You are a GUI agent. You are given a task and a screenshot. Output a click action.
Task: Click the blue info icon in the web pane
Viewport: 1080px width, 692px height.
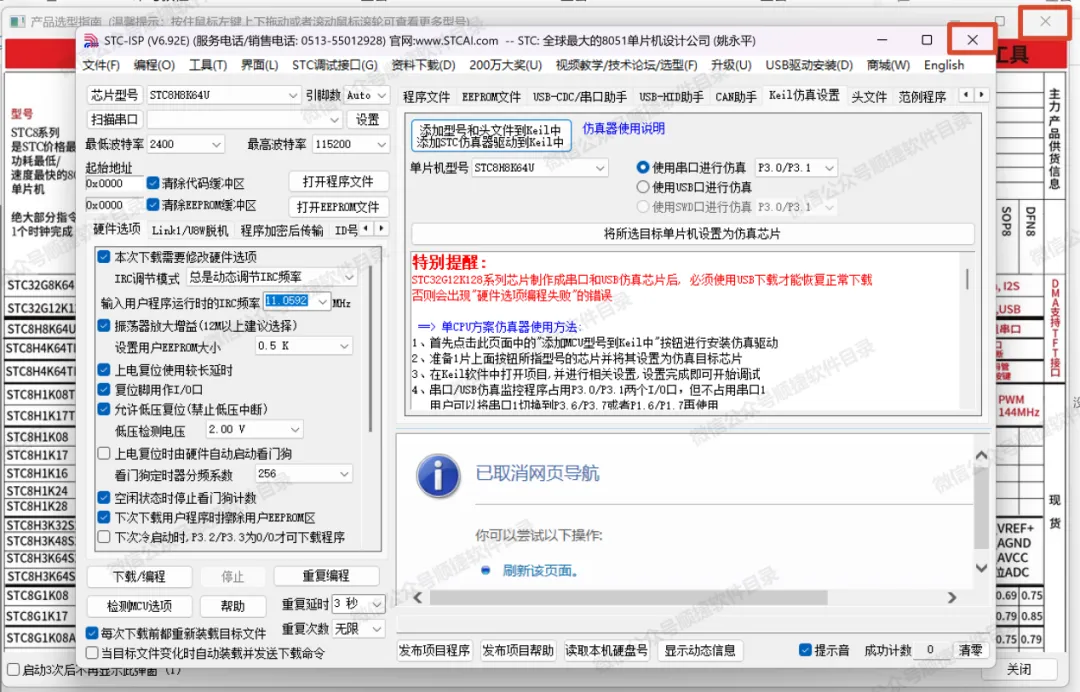tap(438, 476)
